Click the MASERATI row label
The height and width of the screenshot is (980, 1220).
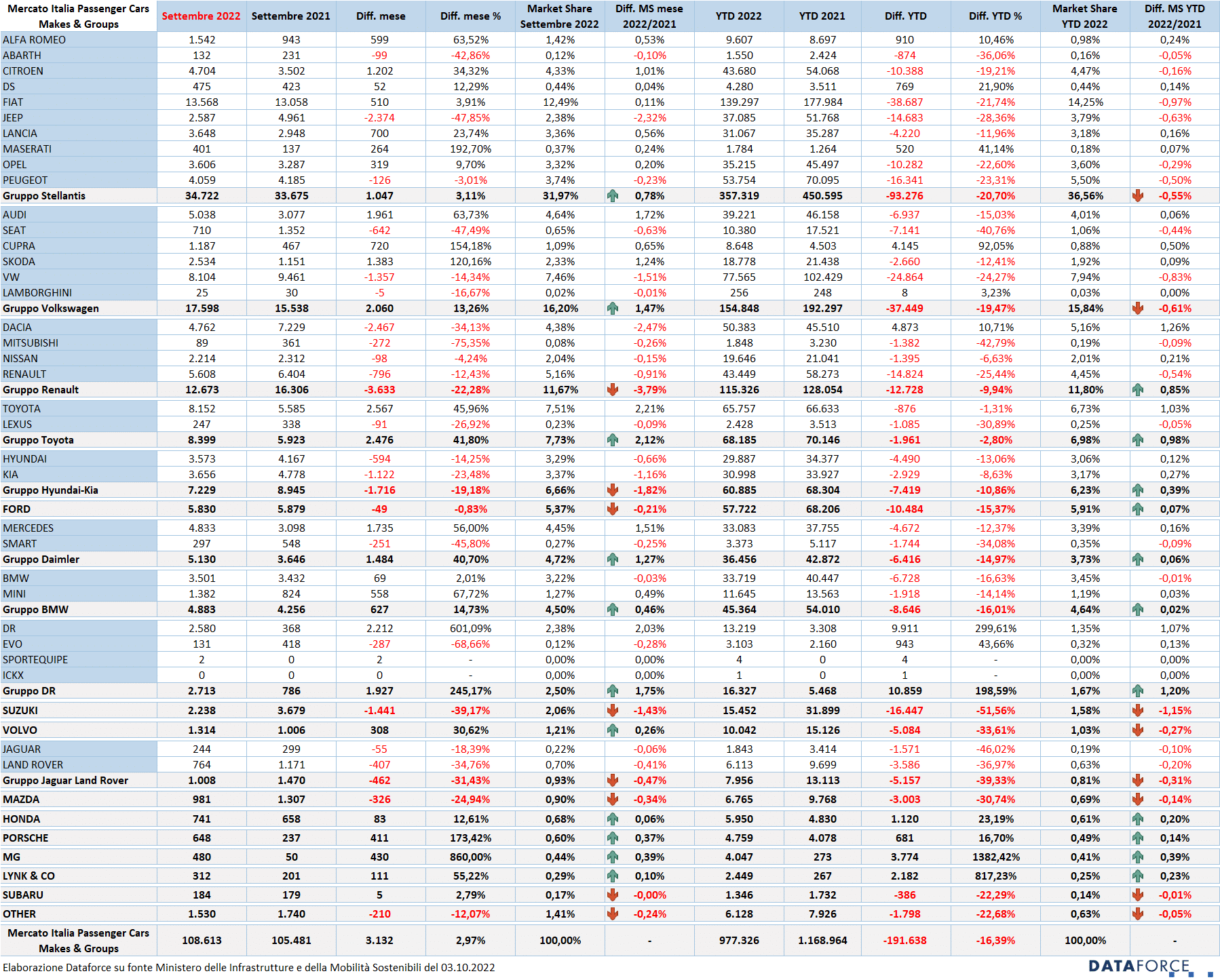(x=27, y=149)
